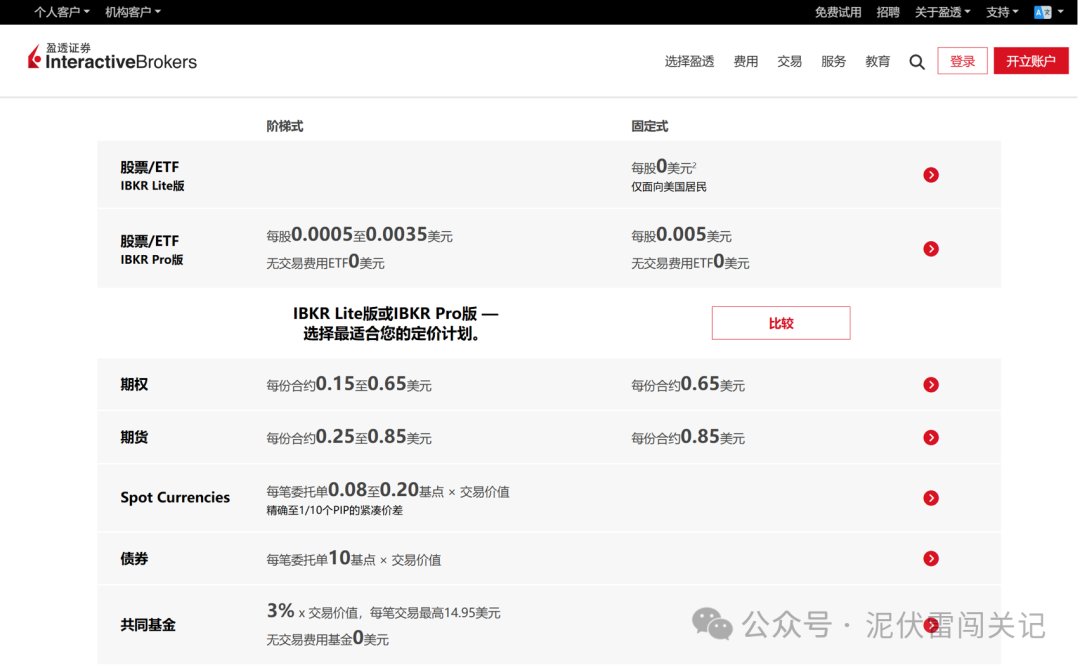Click the 登录 button
The image size is (1080, 668).
[962, 61]
